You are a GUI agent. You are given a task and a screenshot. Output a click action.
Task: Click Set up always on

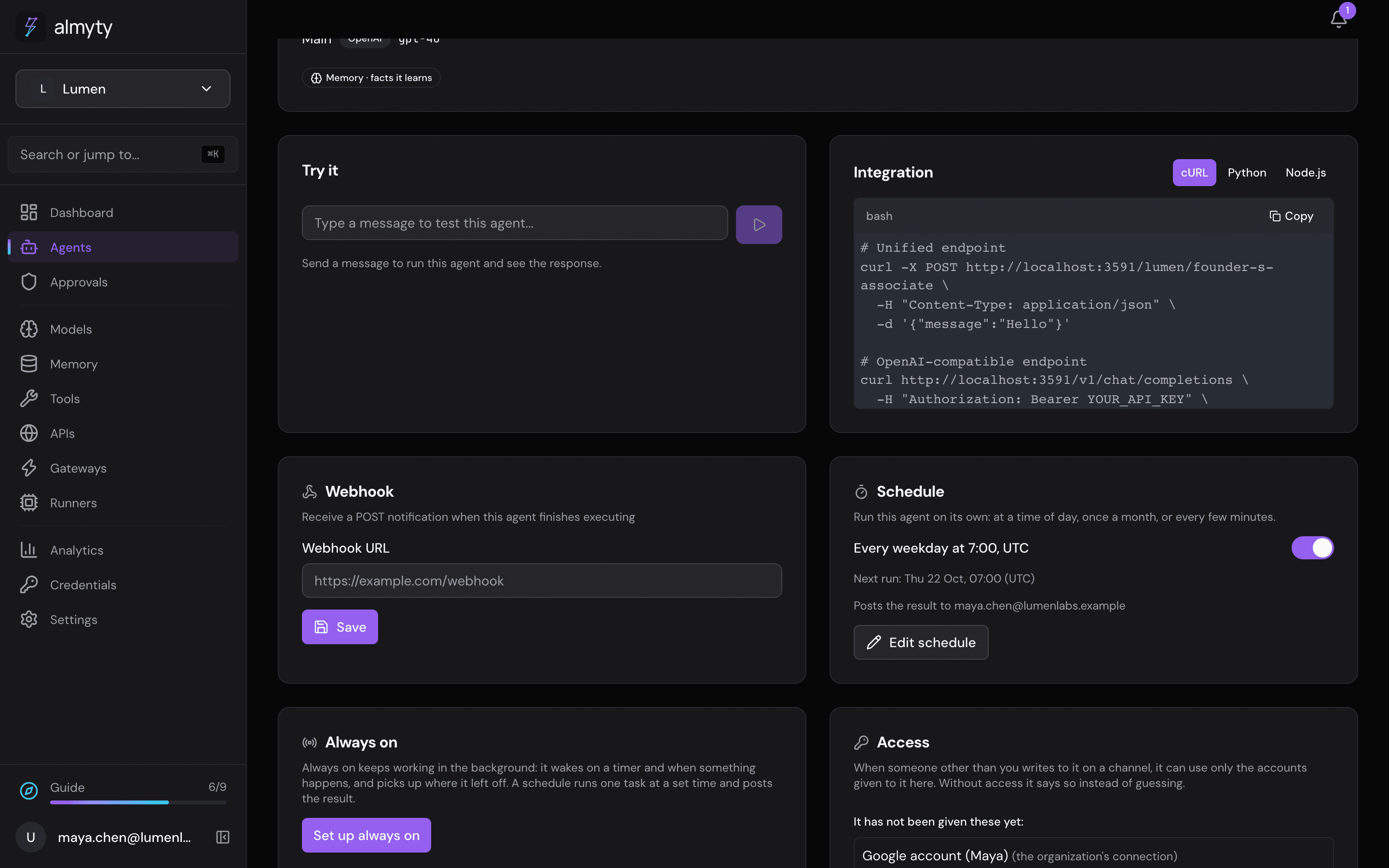[x=366, y=835]
